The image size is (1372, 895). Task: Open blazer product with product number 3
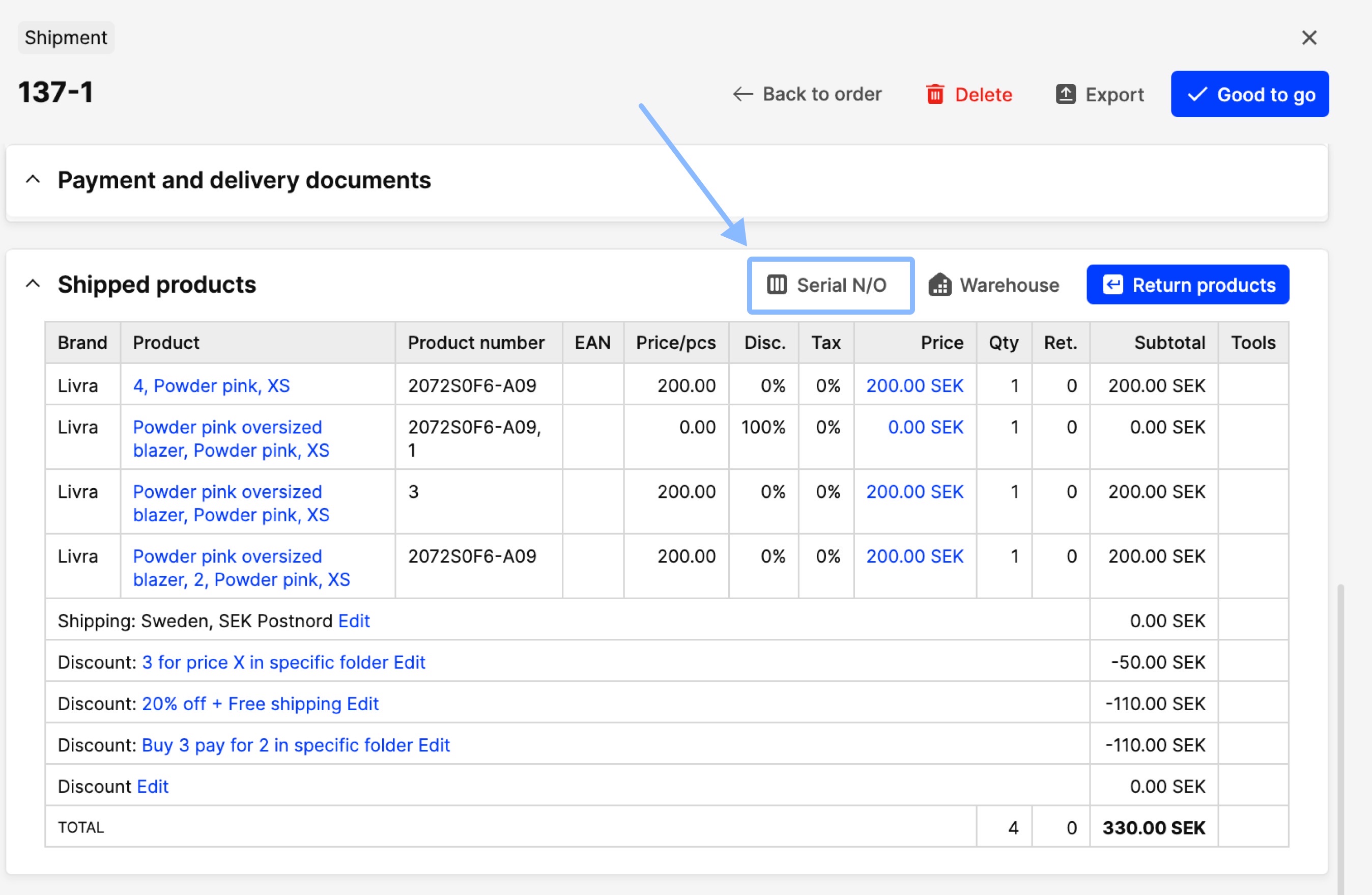[231, 503]
